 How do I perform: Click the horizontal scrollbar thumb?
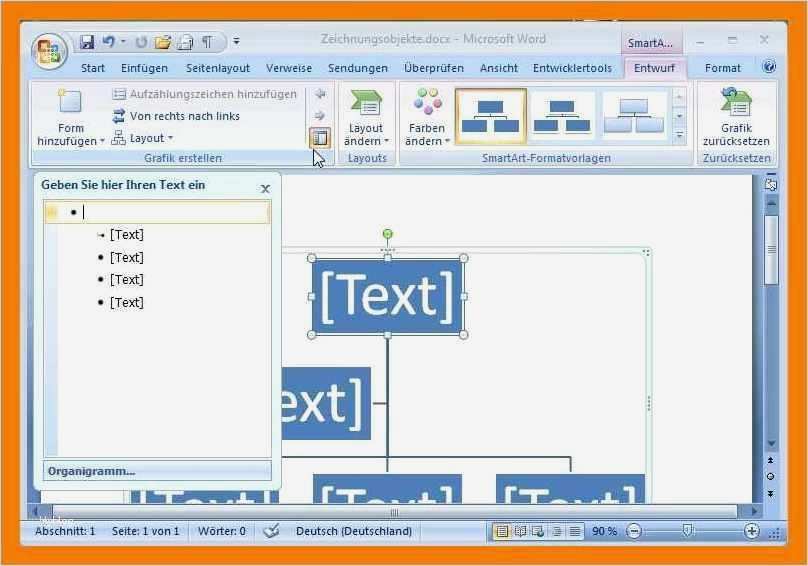(394, 512)
